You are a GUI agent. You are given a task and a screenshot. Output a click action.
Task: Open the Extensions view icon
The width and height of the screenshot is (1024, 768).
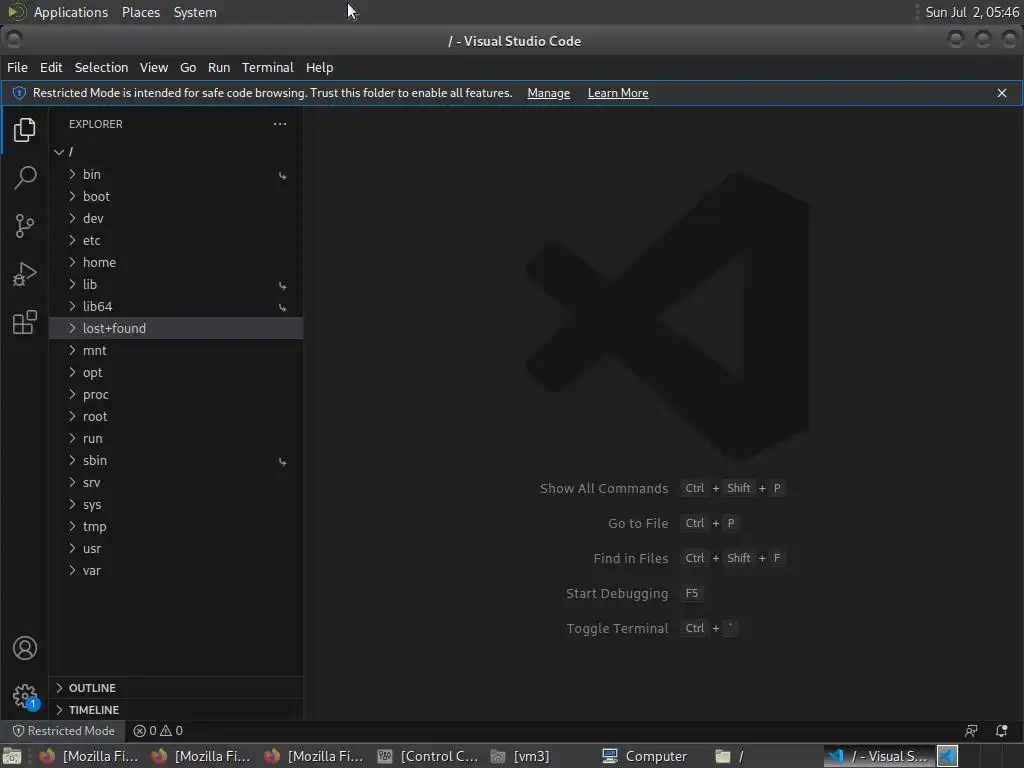(x=24, y=322)
